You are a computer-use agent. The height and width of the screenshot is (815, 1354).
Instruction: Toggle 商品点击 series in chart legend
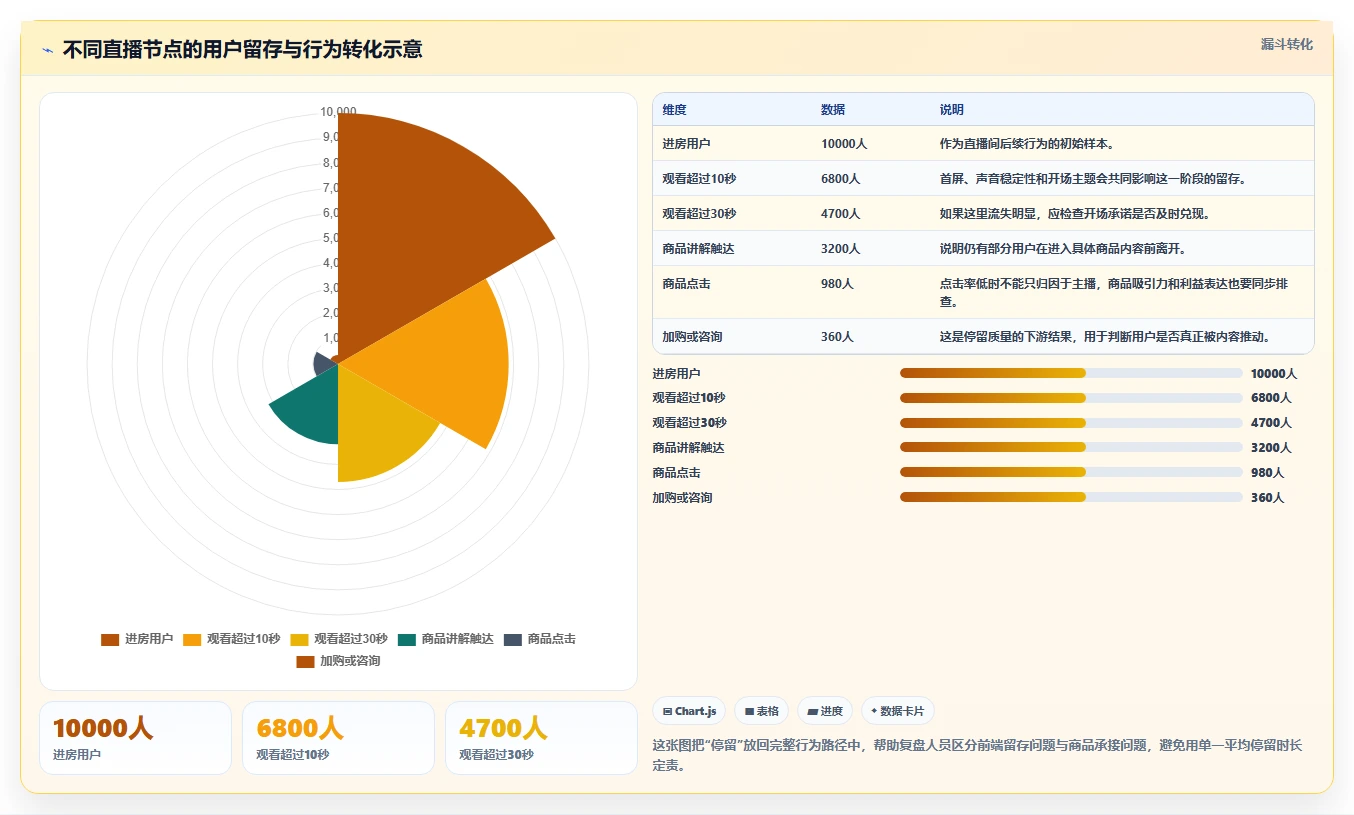point(540,639)
